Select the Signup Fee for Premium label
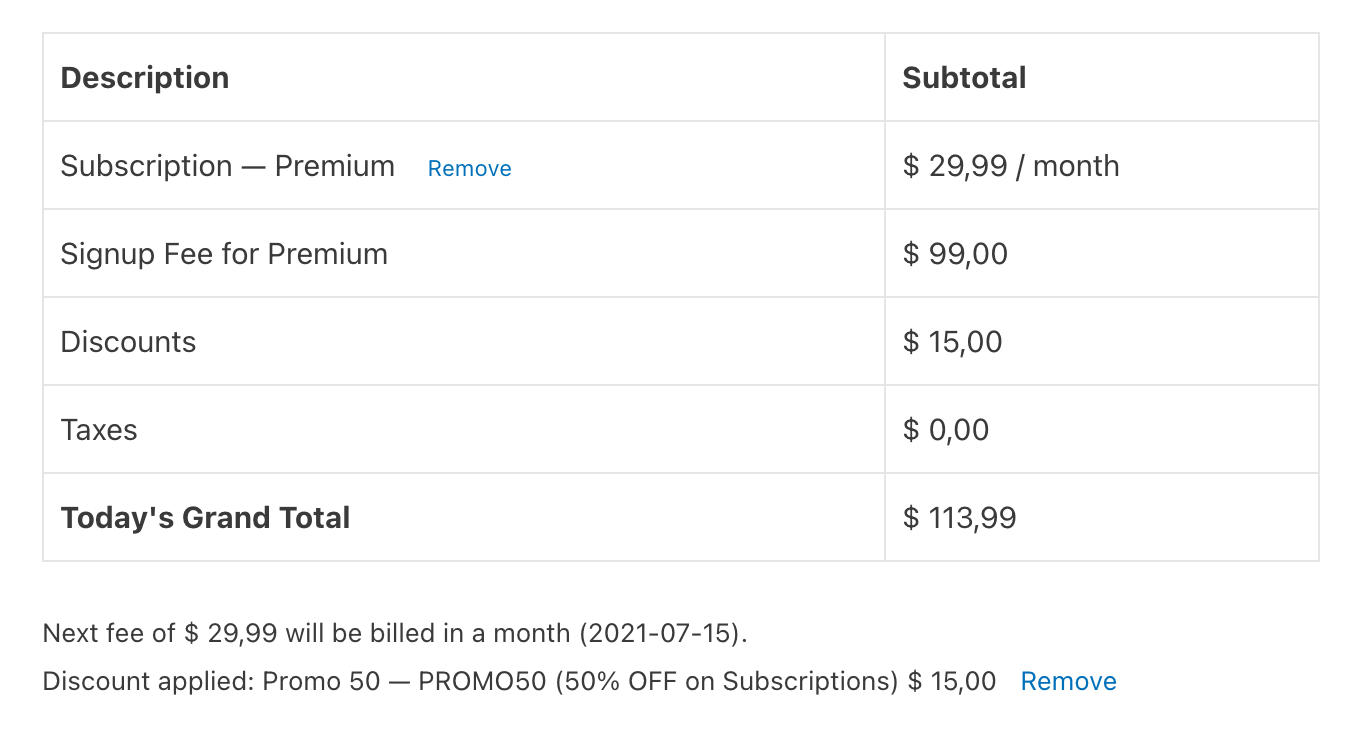Viewport: 1354px width, 730px height. [x=224, y=254]
